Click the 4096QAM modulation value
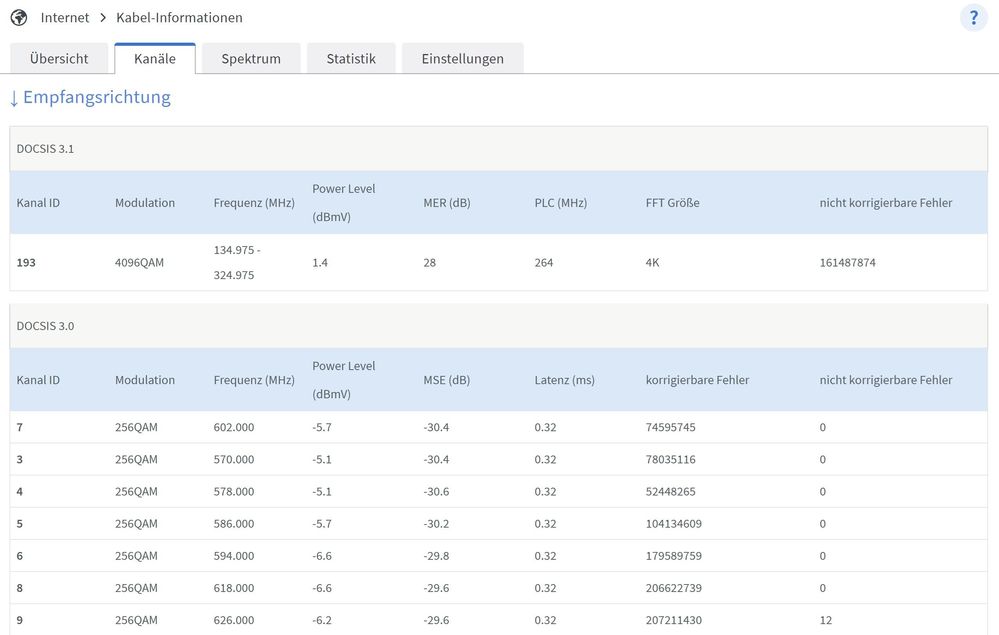This screenshot has height=635, width=999. [140, 262]
